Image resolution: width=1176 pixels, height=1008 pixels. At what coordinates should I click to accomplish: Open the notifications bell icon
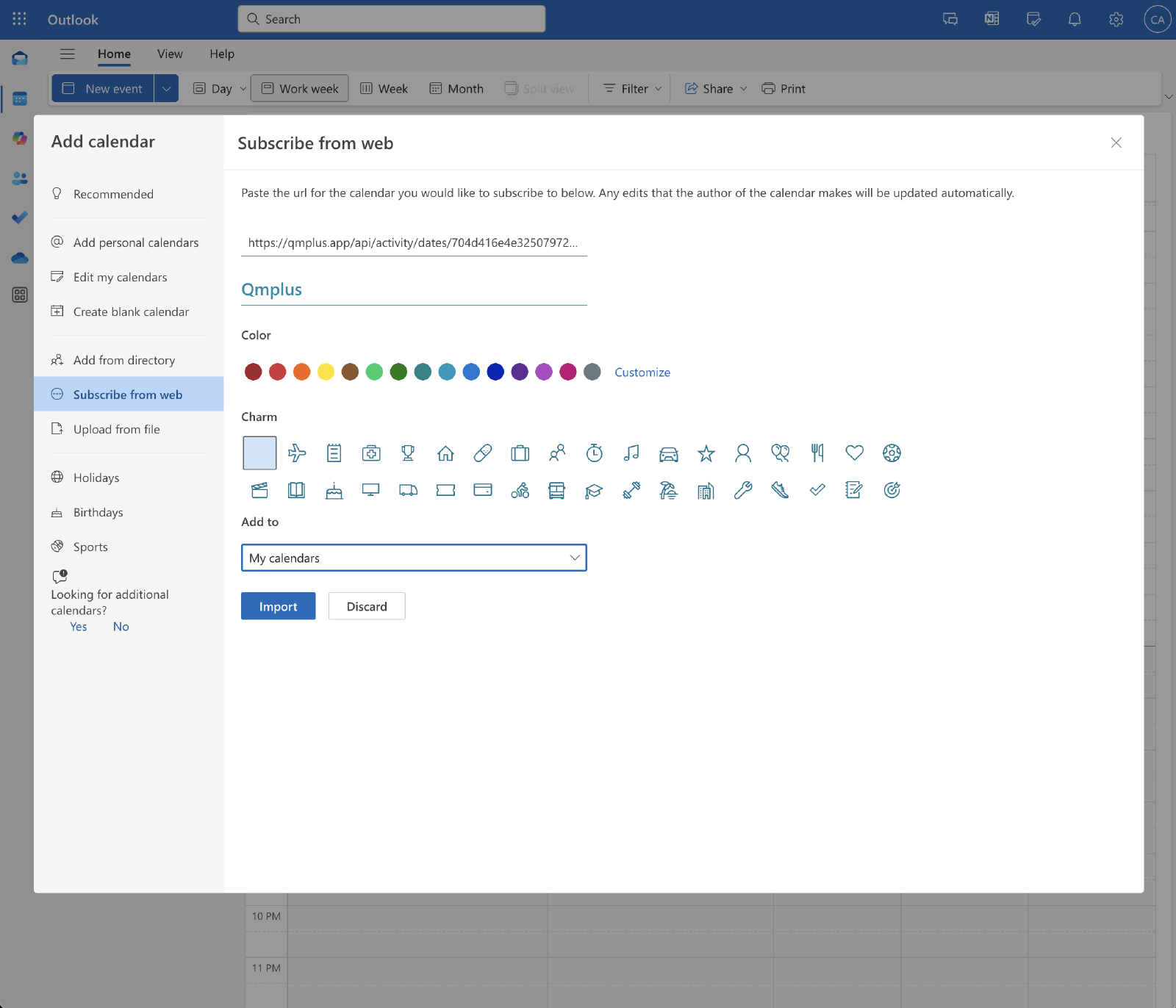1075,20
